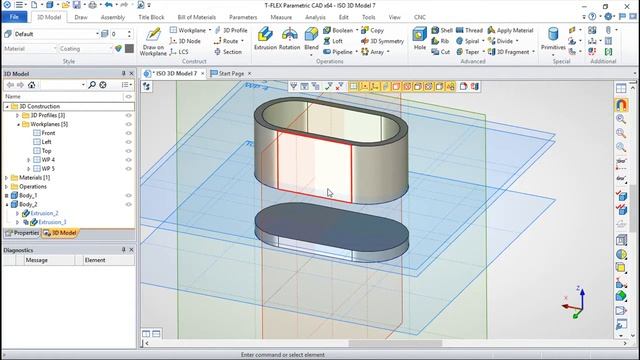Screen dimensions: 640x360
Task: Close the ISO 3D Model 7 tab
Action: (202, 73)
